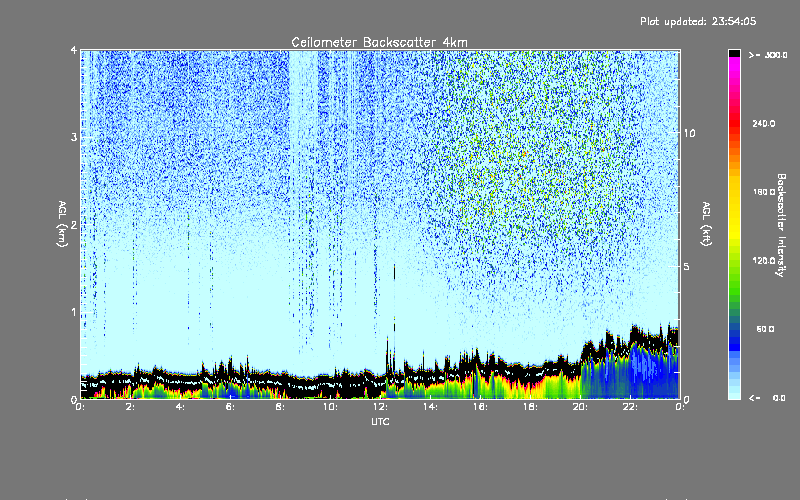Click the "14:" UTC hour tick label
This screenshot has height=500, width=800.
coord(431,407)
